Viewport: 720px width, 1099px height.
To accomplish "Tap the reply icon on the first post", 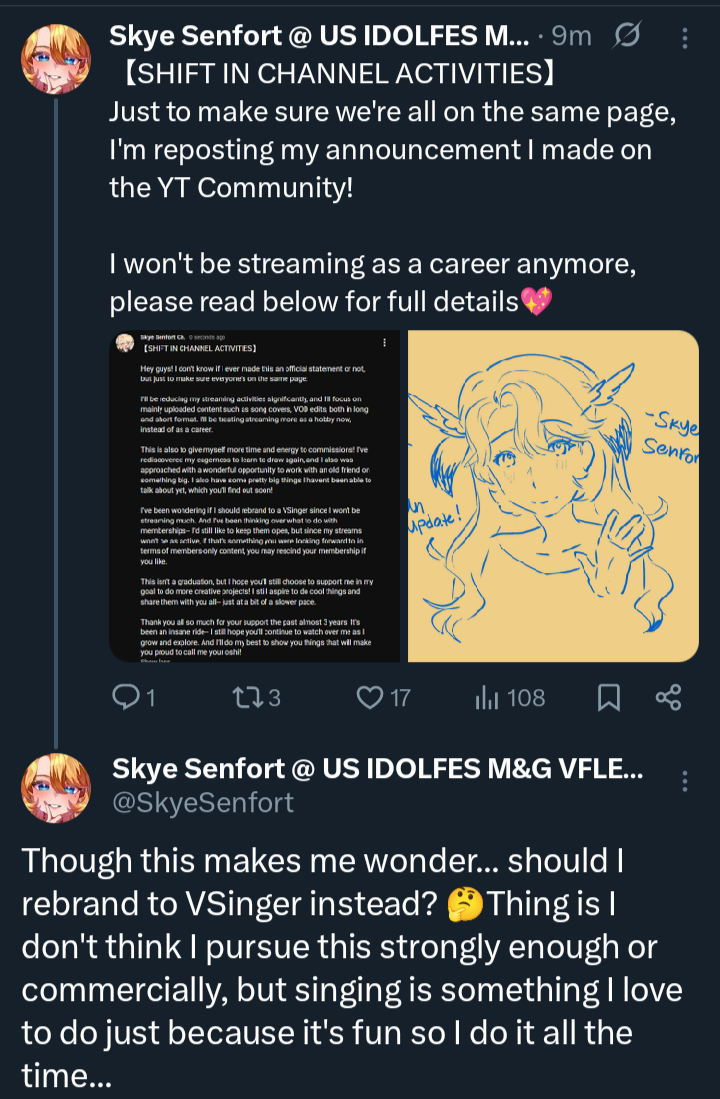I will pyautogui.click(x=126, y=697).
